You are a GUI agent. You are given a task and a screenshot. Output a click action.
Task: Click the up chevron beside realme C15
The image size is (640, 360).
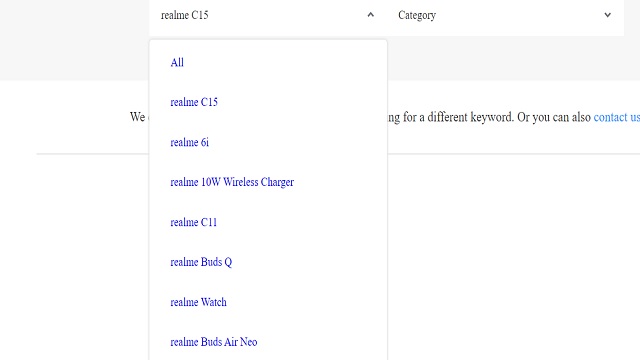(371, 15)
